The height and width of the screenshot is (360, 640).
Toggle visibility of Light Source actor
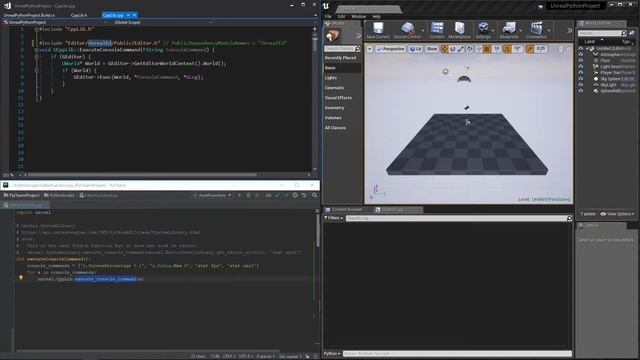pos(581,67)
